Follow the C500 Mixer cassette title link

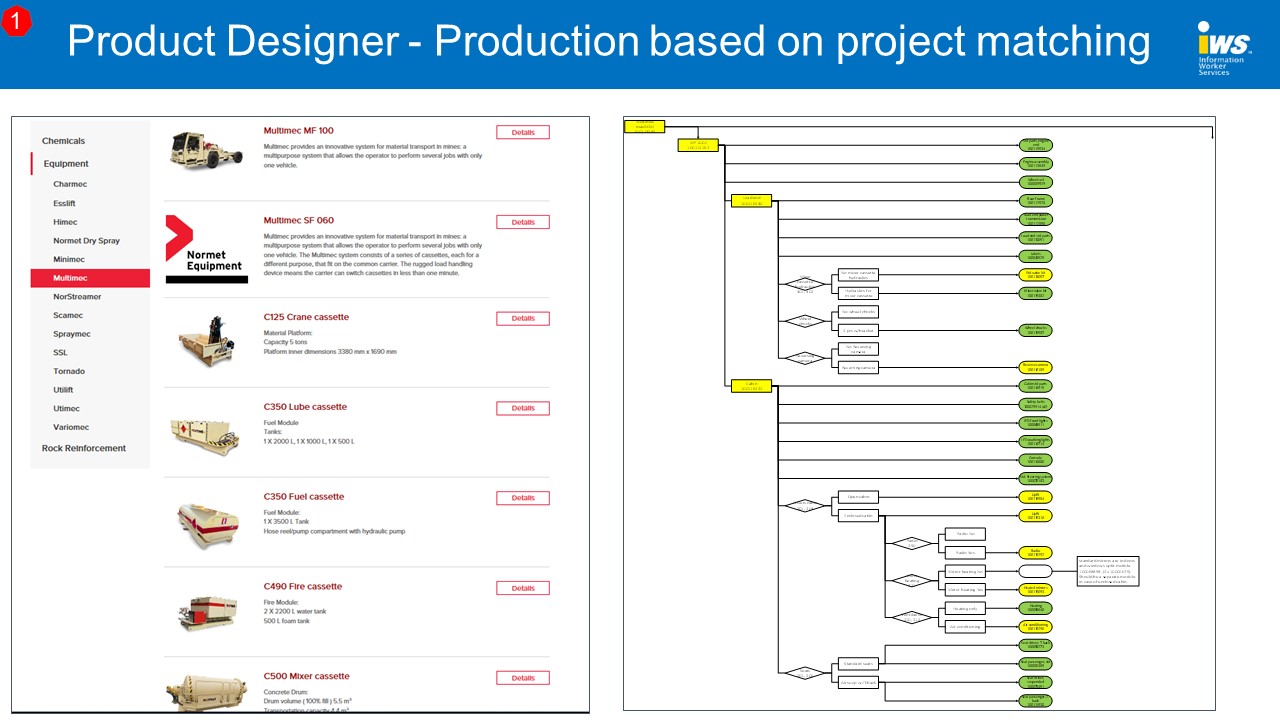[x=306, y=677]
